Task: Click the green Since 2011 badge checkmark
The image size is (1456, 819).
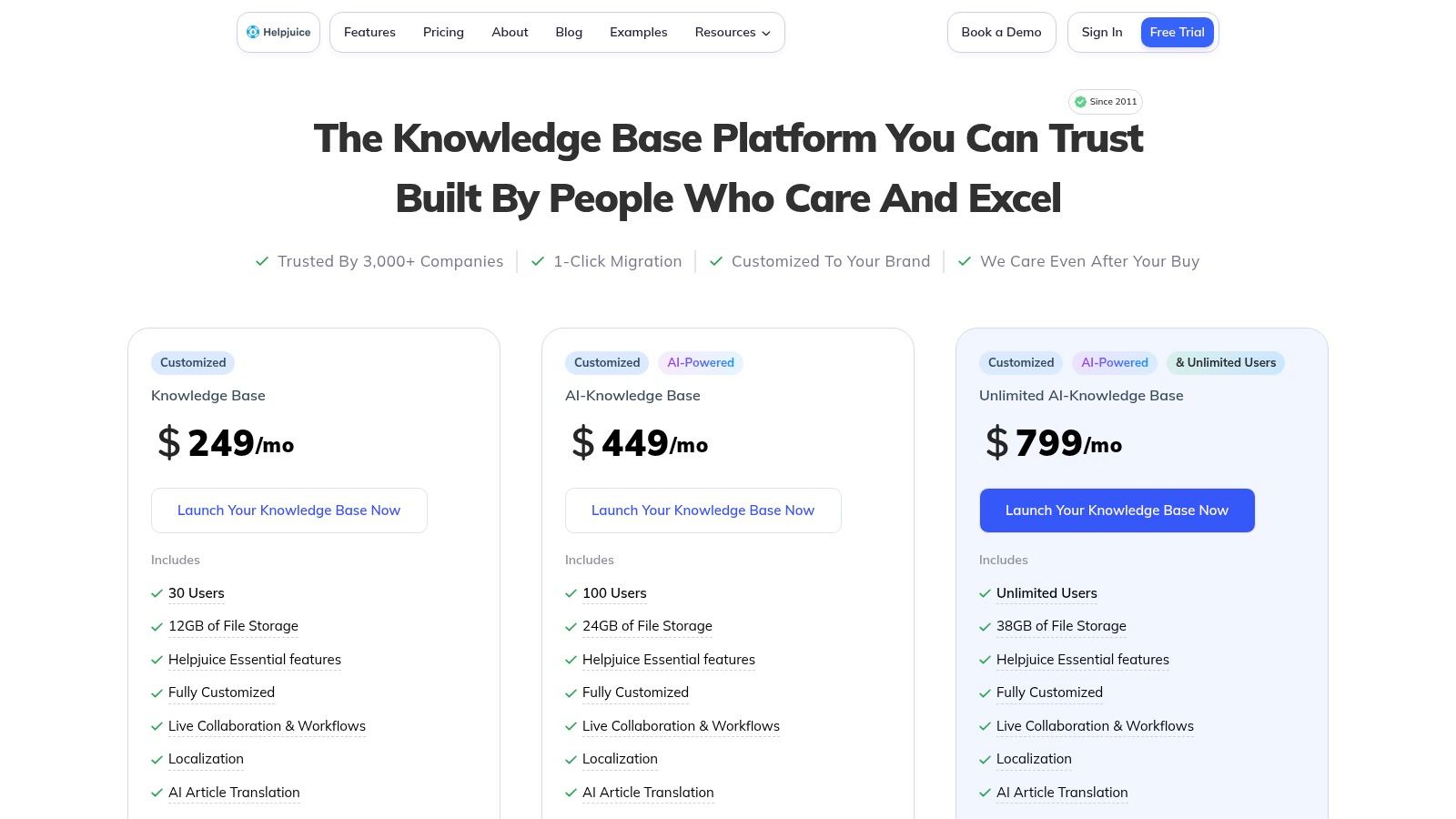Action: click(x=1080, y=102)
